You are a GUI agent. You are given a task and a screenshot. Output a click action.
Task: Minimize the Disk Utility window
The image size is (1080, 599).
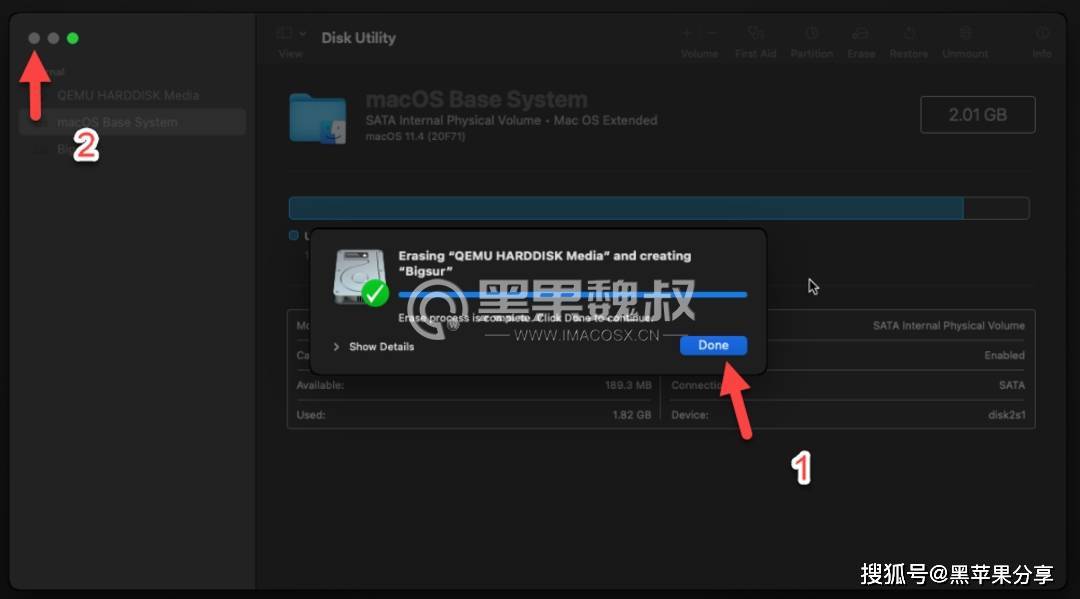53,38
